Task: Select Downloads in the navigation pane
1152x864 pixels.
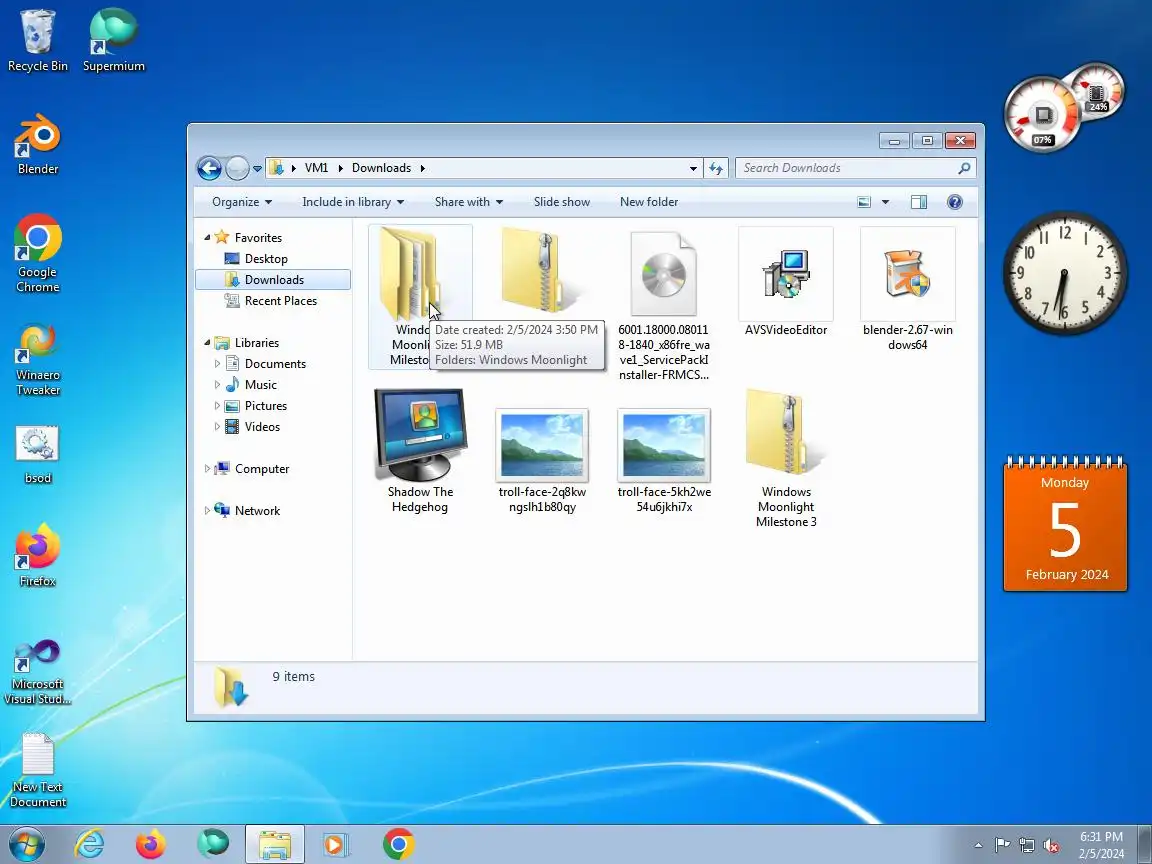Action: 273,280
